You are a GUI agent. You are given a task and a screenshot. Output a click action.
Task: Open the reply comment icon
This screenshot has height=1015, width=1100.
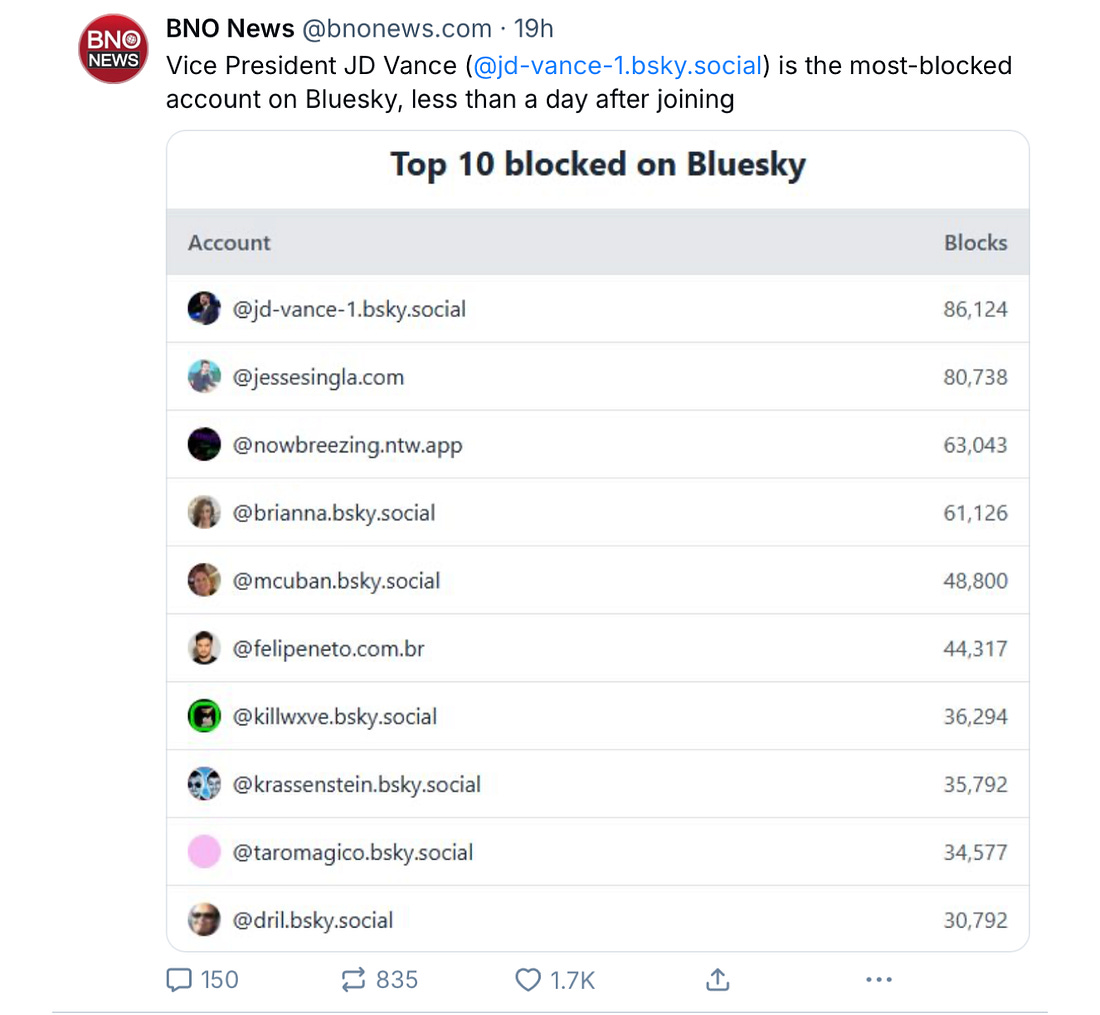point(179,980)
